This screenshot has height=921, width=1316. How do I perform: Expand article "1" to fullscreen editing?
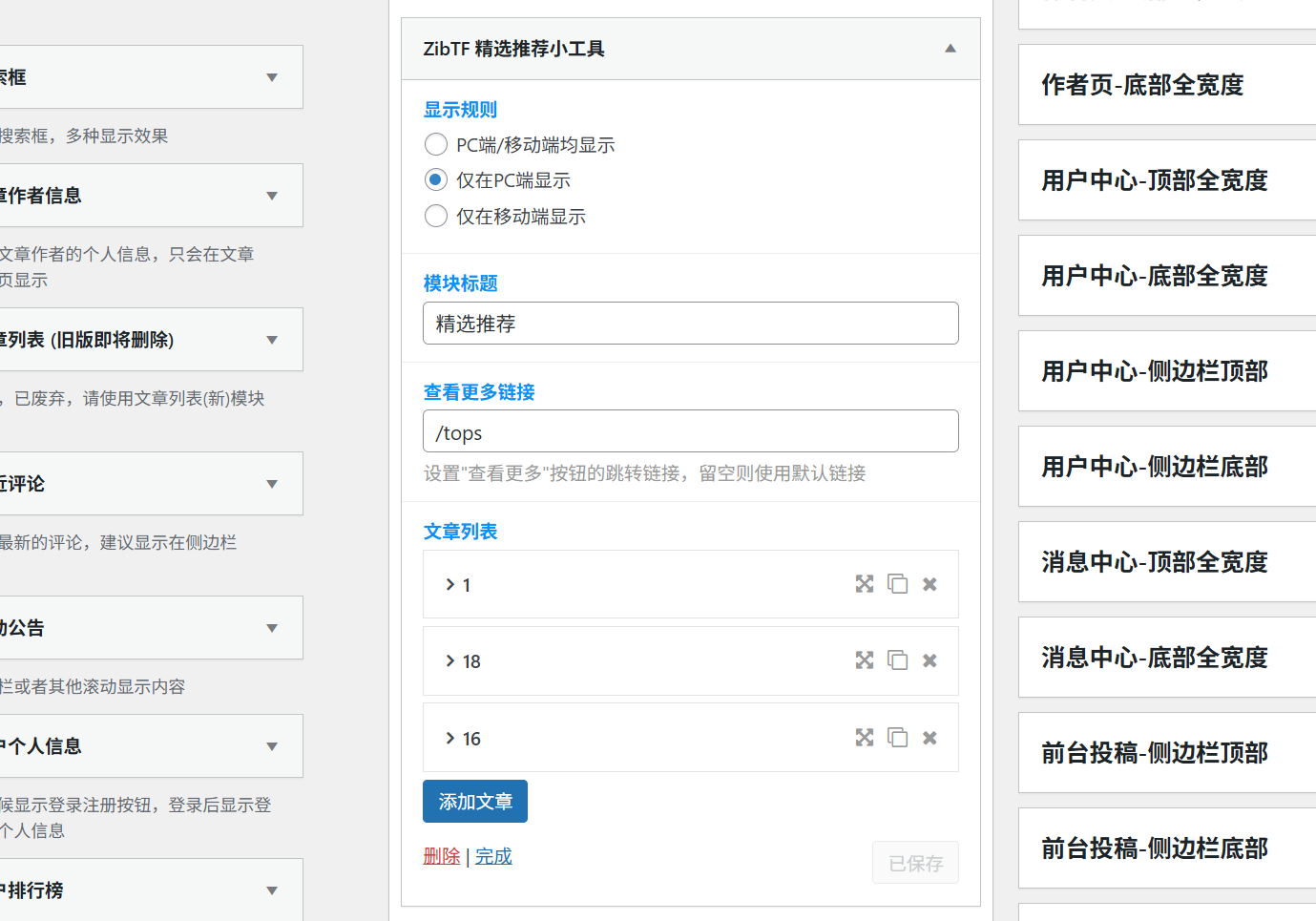point(864,583)
